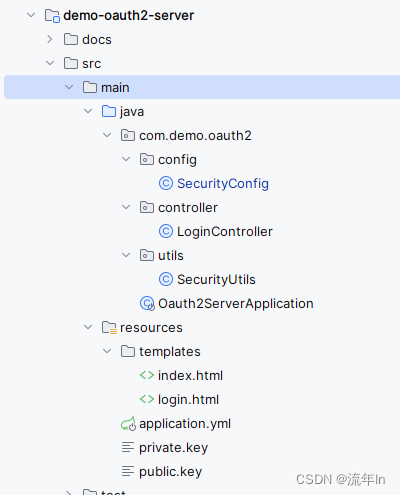Collapse the com.demo.oauth2 package

tap(107, 135)
